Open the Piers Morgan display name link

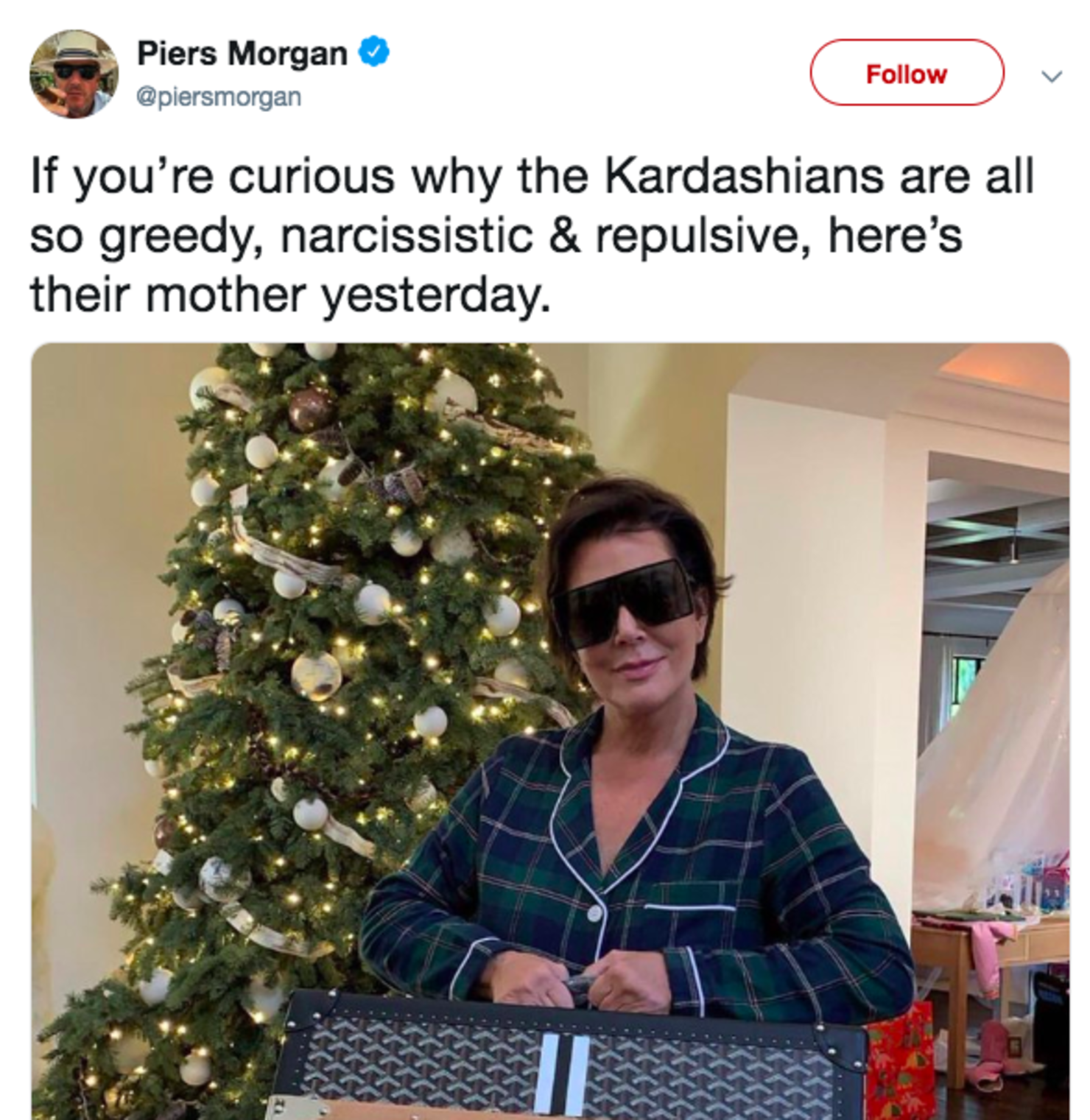(242, 54)
